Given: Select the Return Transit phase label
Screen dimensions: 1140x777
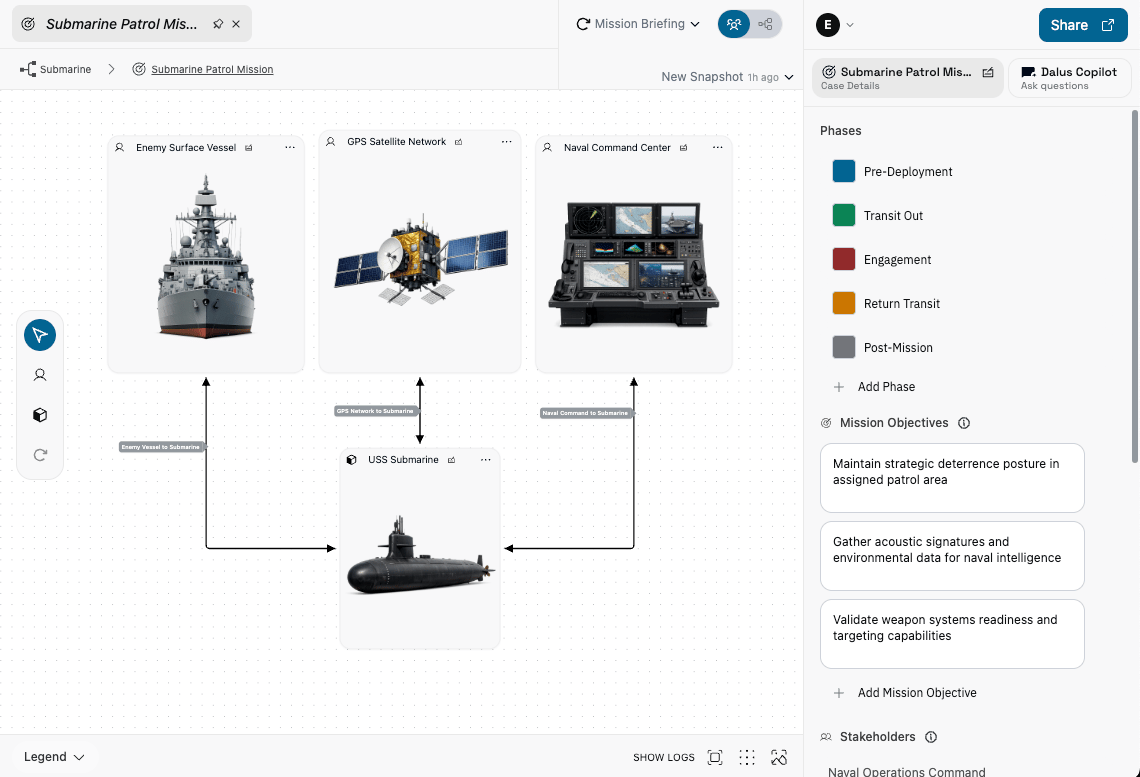Looking at the screenshot, I should [x=902, y=304].
